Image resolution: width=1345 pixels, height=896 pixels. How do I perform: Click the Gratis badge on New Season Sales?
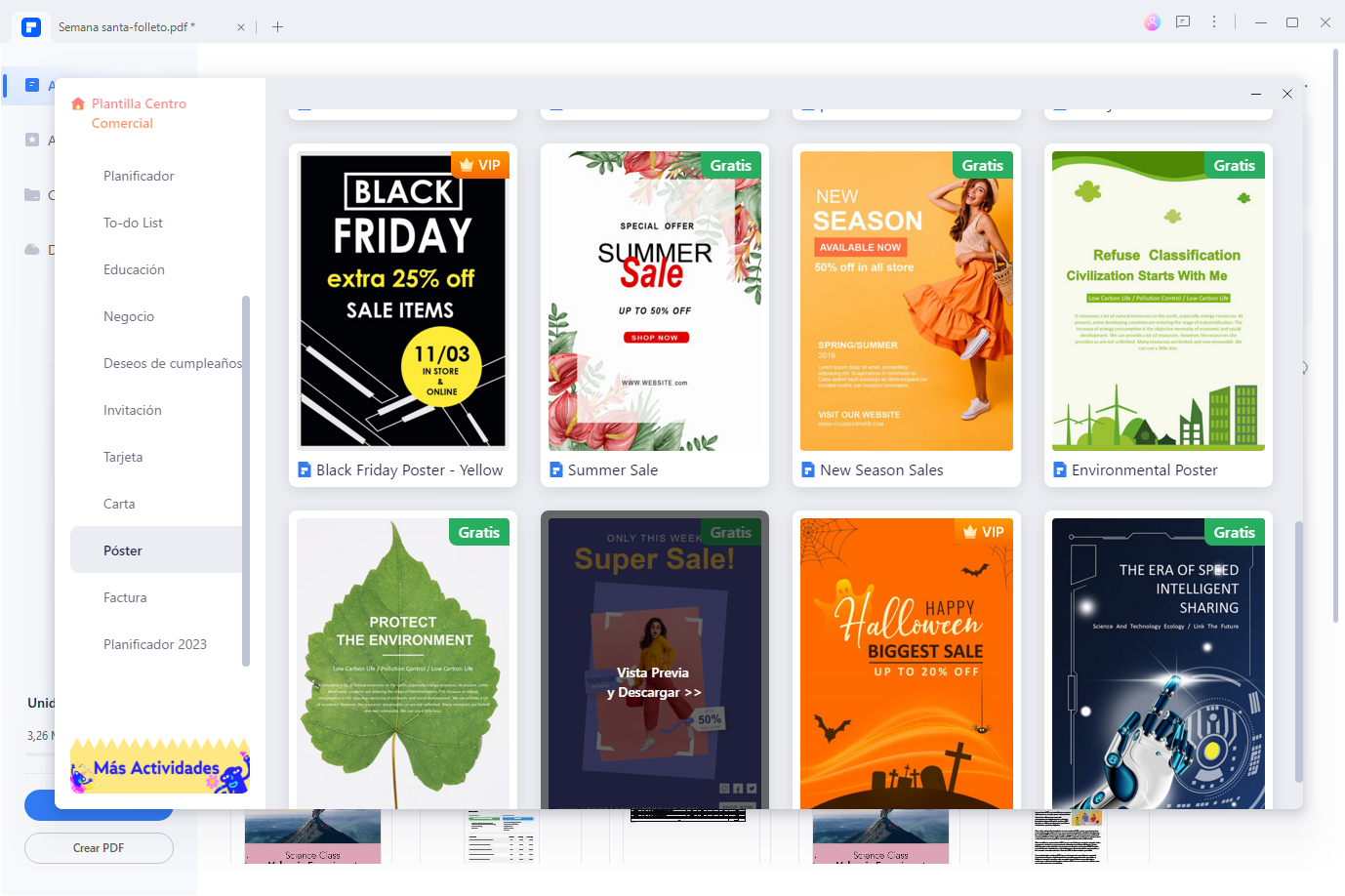coord(983,165)
